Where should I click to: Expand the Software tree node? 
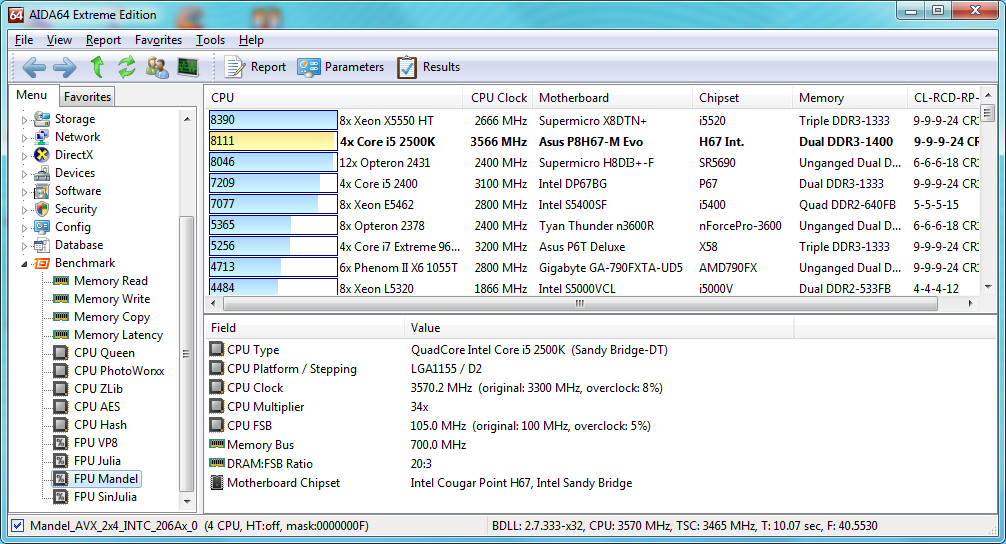coord(24,192)
